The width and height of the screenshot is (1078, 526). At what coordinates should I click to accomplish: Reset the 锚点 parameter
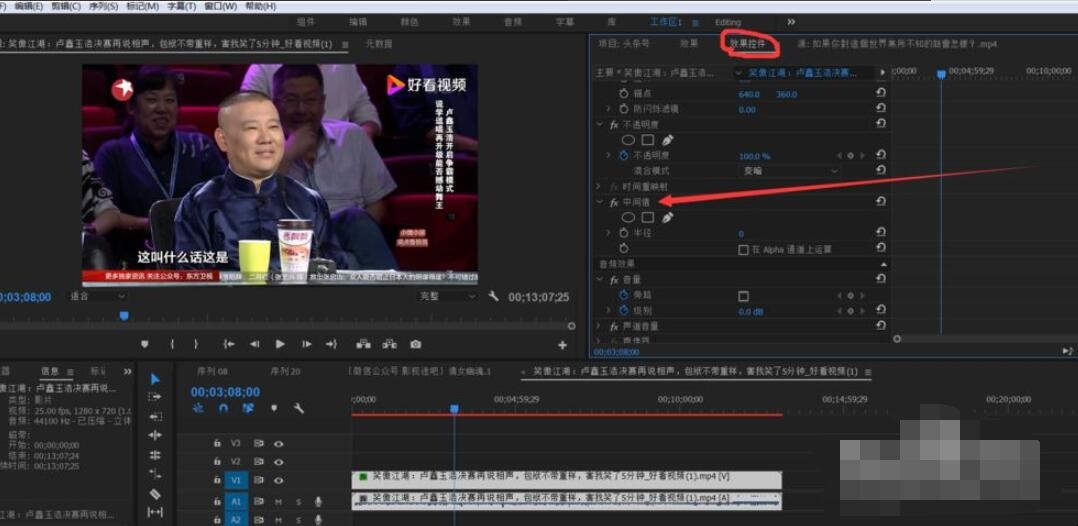tap(881, 93)
